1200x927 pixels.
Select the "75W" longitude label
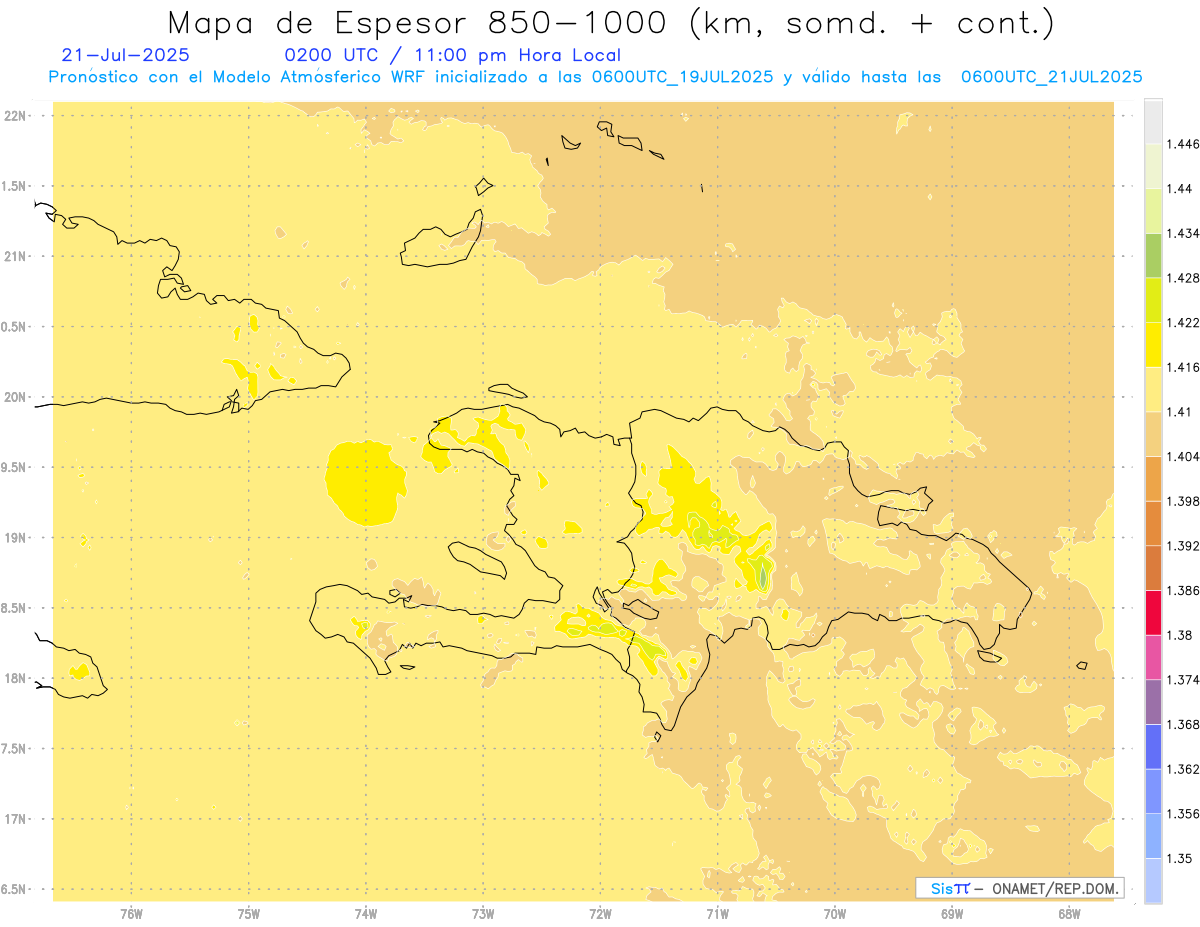tap(249, 914)
